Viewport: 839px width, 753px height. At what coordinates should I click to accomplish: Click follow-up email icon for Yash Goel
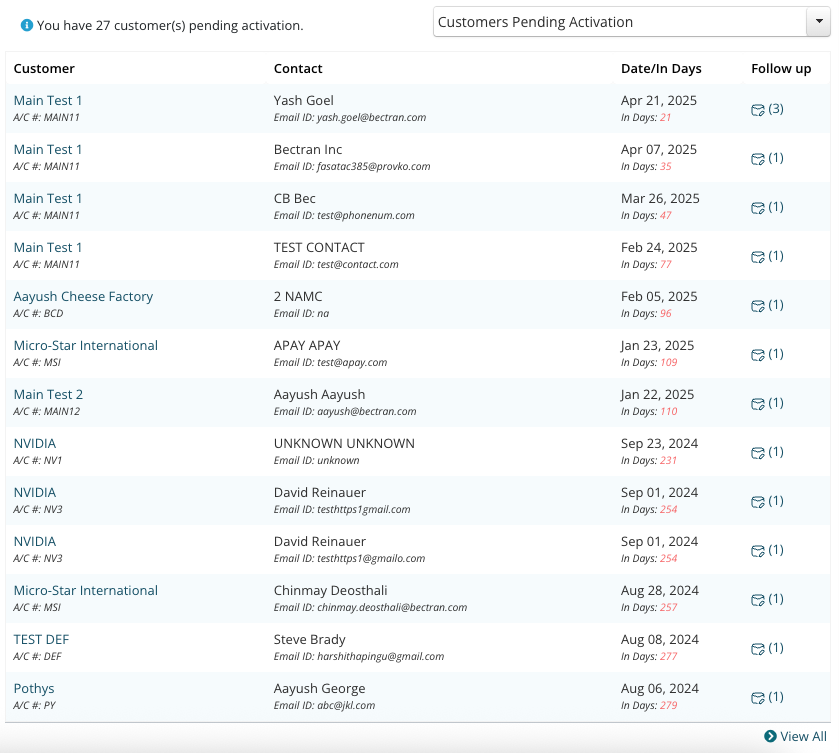(x=758, y=110)
